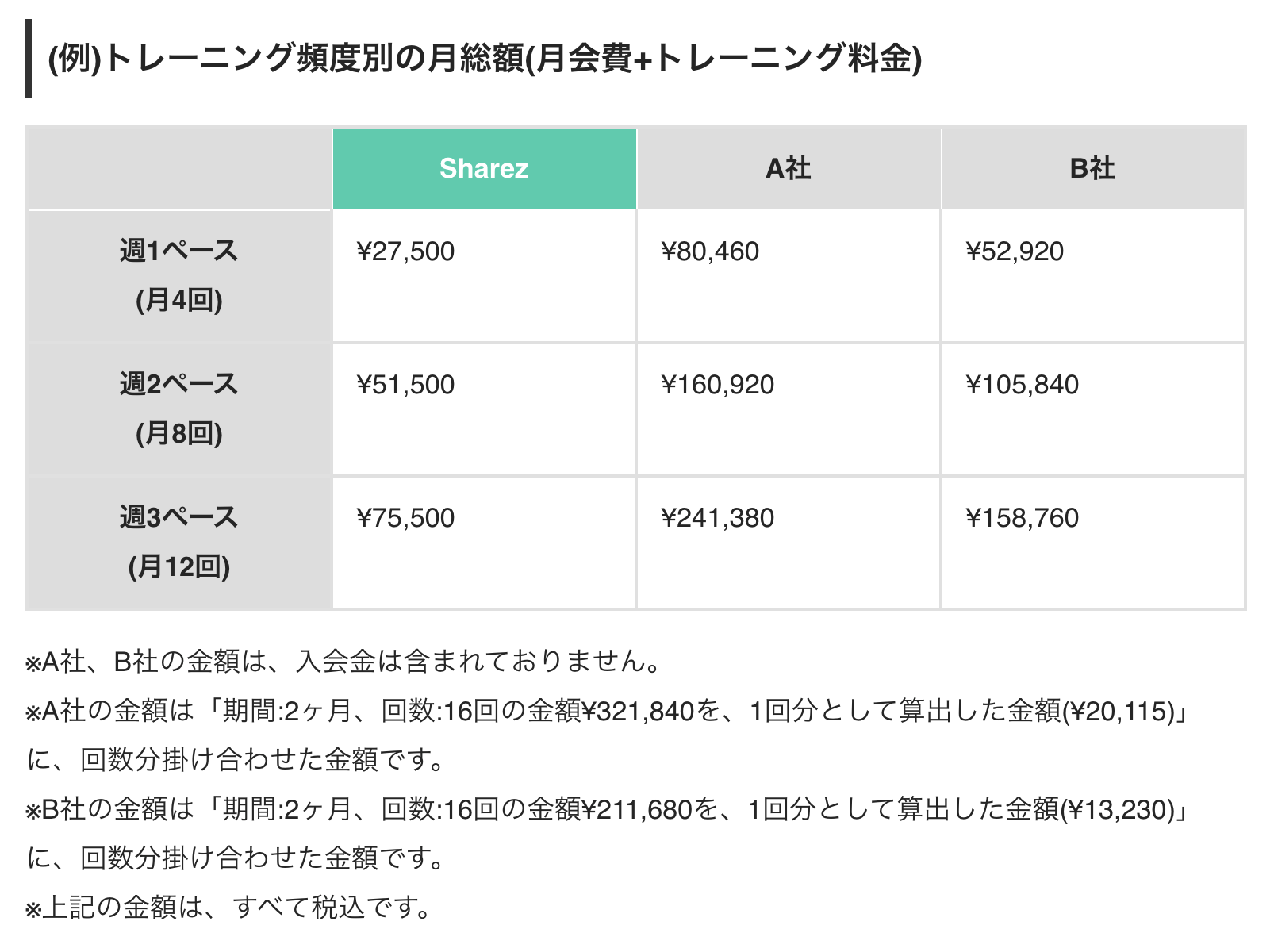Click B社 price ¥105,840

(1022, 385)
